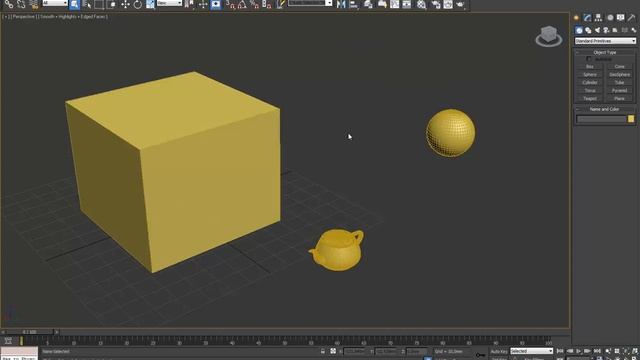Choose the Rectangular Selection Region icon
Screen dimensions: 640x360
pos(99,4)
